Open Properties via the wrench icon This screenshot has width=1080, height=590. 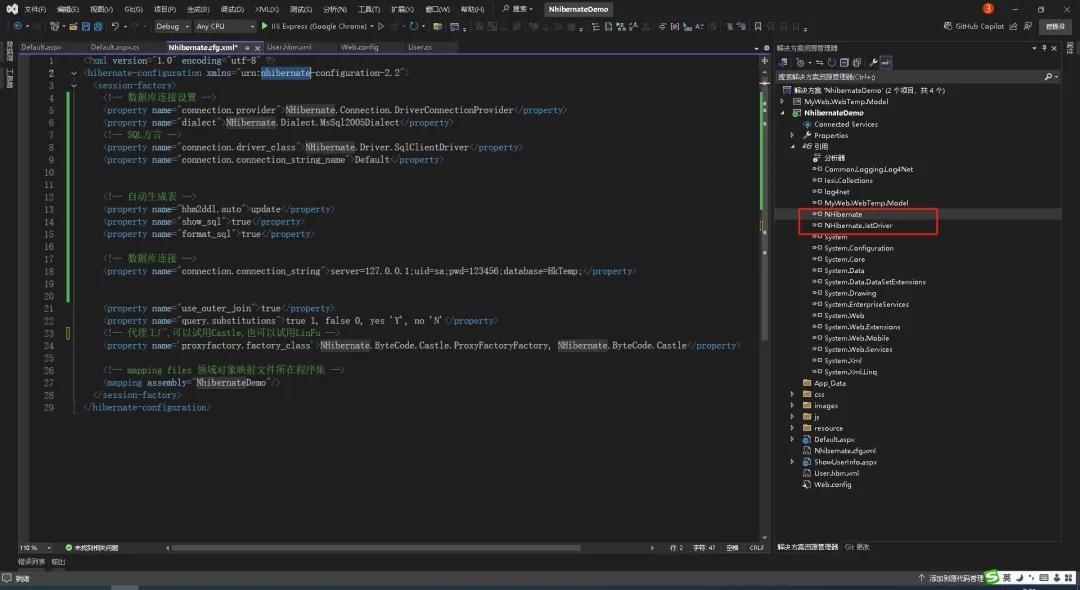pos(873,62)
